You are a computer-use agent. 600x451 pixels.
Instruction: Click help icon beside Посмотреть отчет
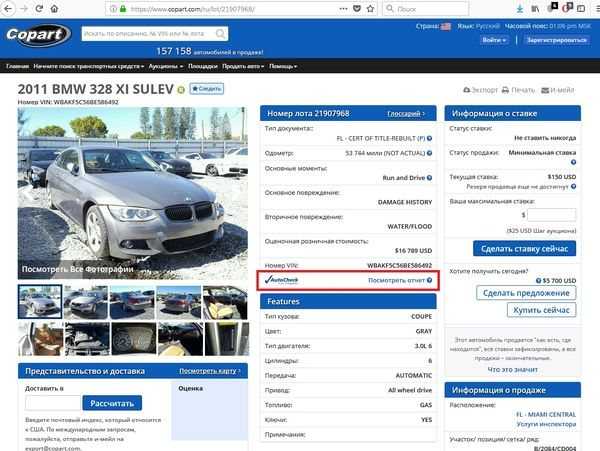[429, 280]
